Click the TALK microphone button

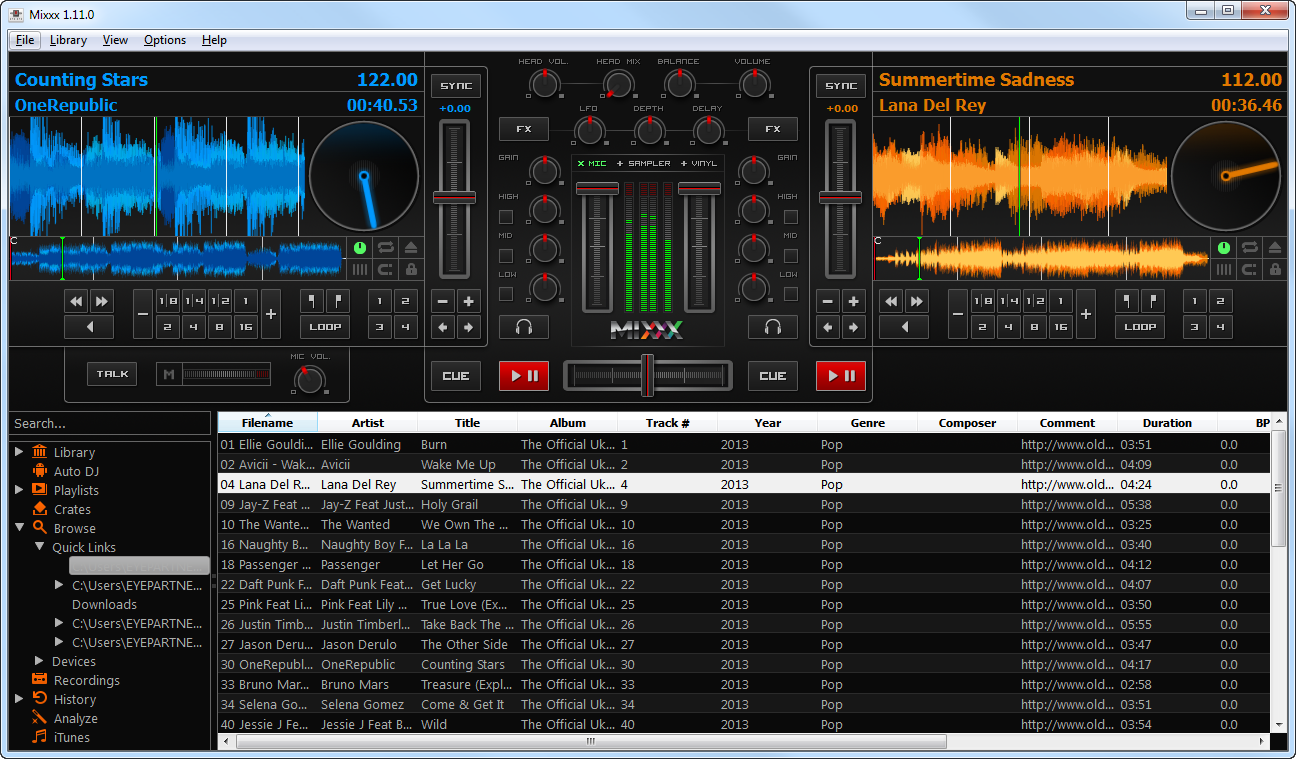click(112, 374)
